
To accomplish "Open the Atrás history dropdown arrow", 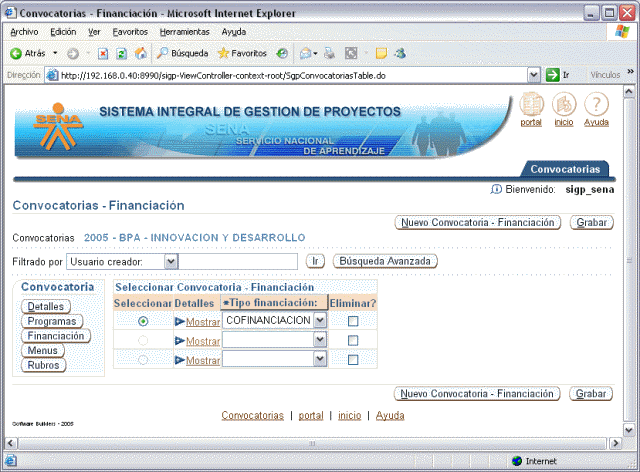I will click(x=55, y=53).
